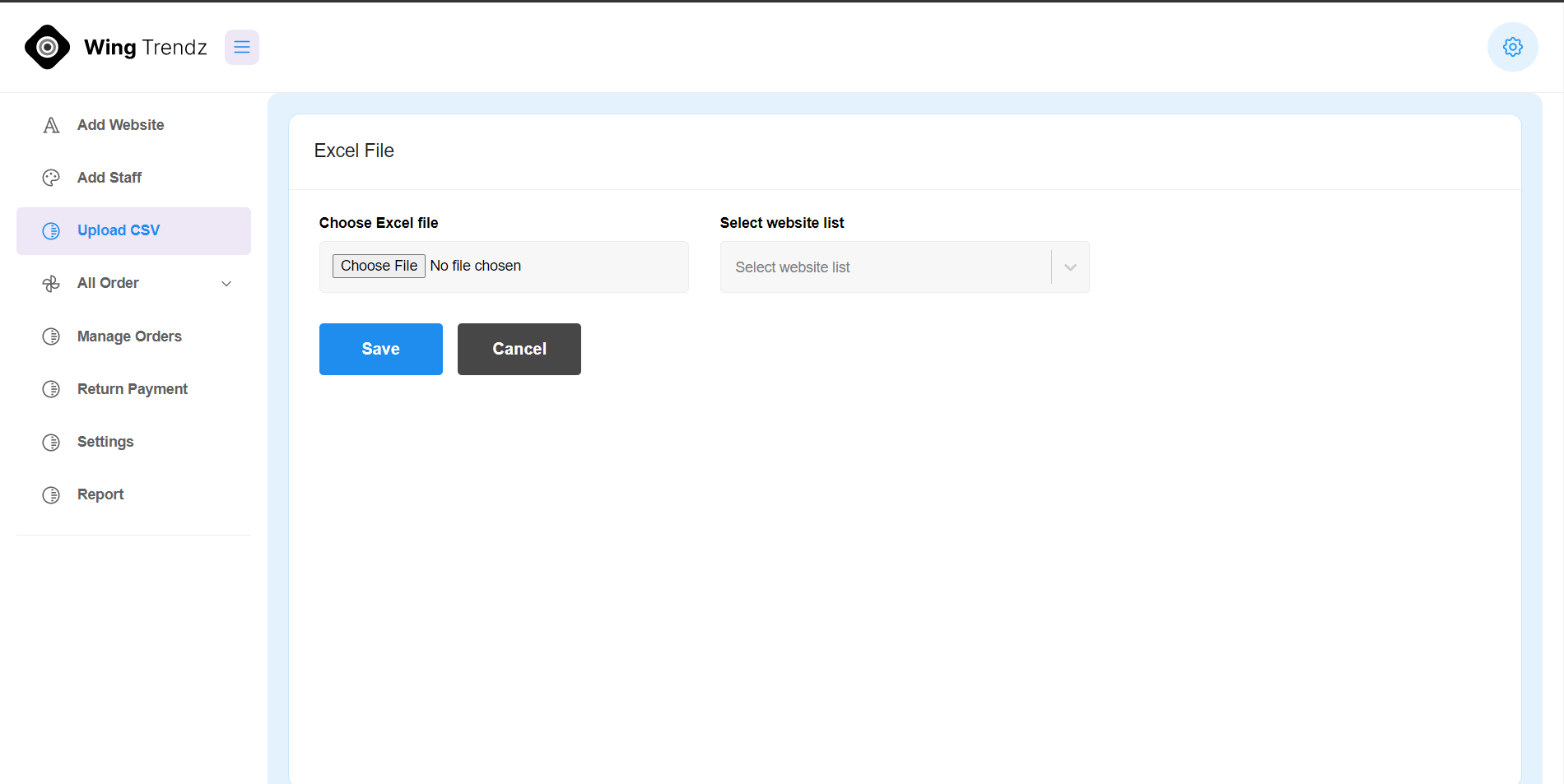Open the Add Website menu item

pos(133,125)
